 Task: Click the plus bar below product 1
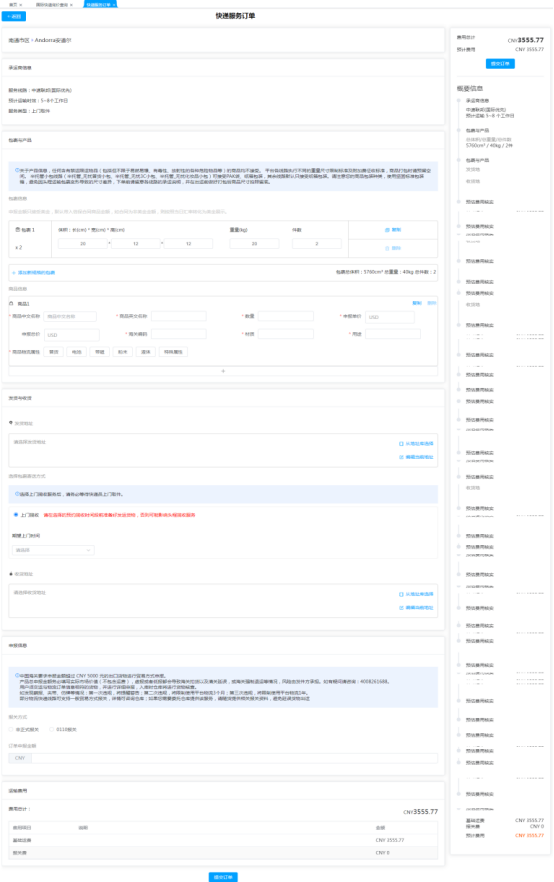223,371
